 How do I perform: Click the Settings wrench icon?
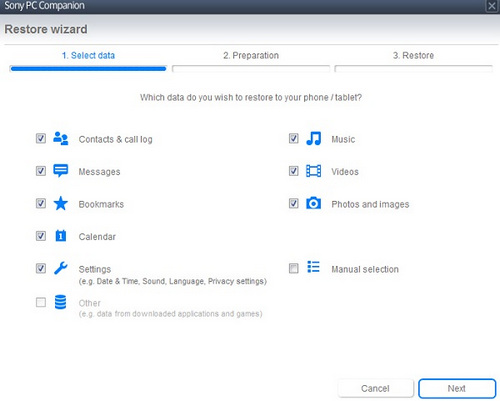pos(61,268)
